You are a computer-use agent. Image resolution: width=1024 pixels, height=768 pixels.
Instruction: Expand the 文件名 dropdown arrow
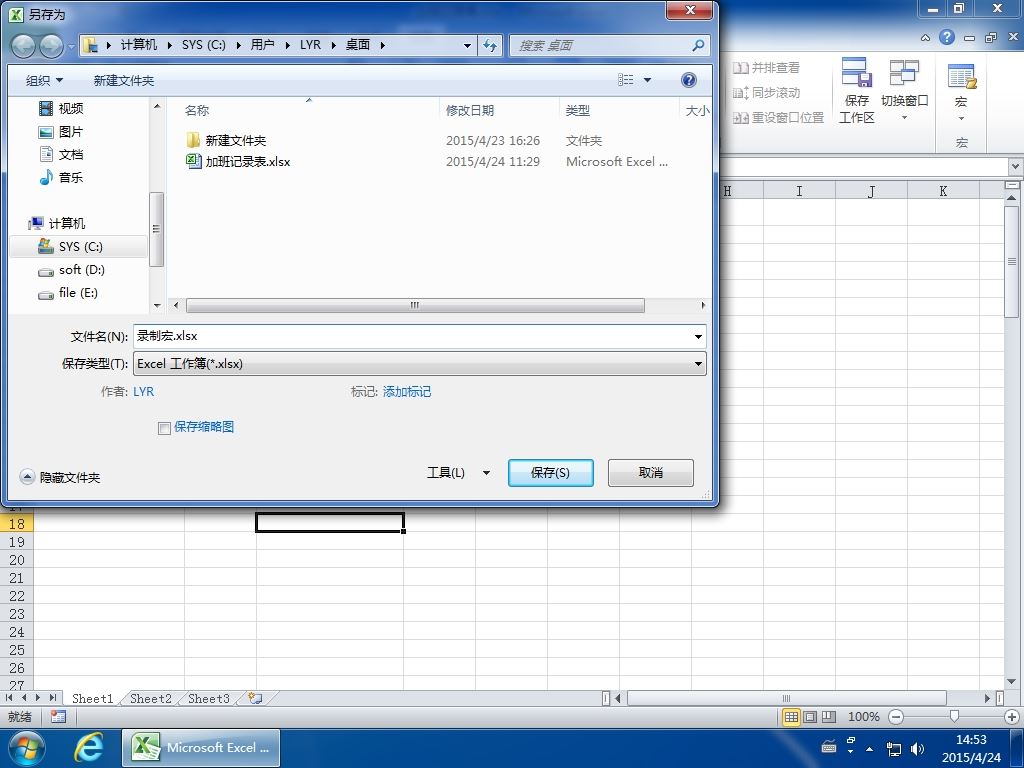point(698,337)
